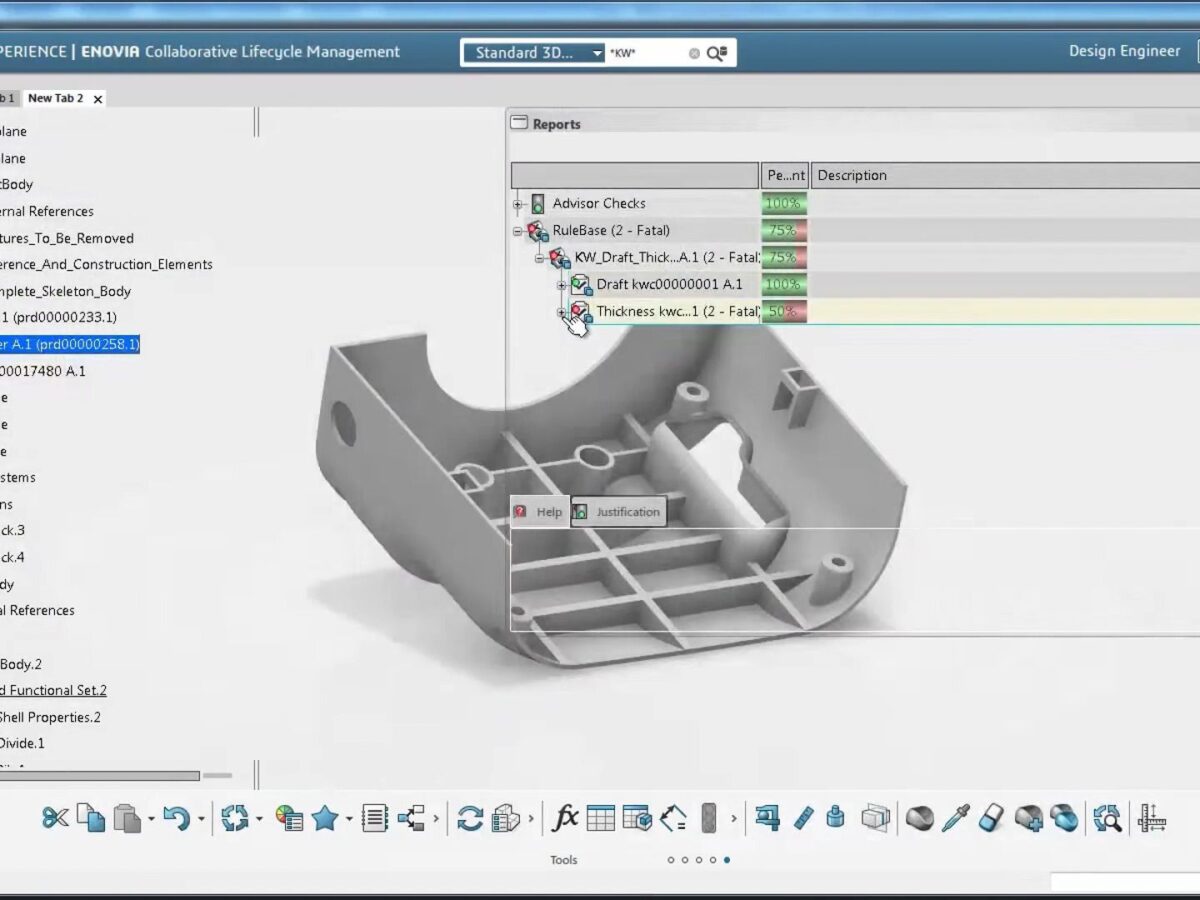
Task: Collapse the KW_Draft_Thick A.1 row
Action: click(540, 258)
